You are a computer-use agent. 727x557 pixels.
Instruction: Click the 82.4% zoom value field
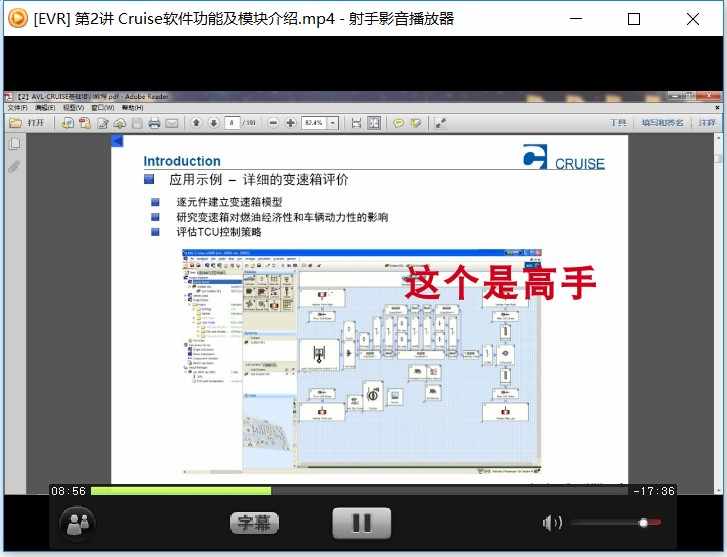314,123
